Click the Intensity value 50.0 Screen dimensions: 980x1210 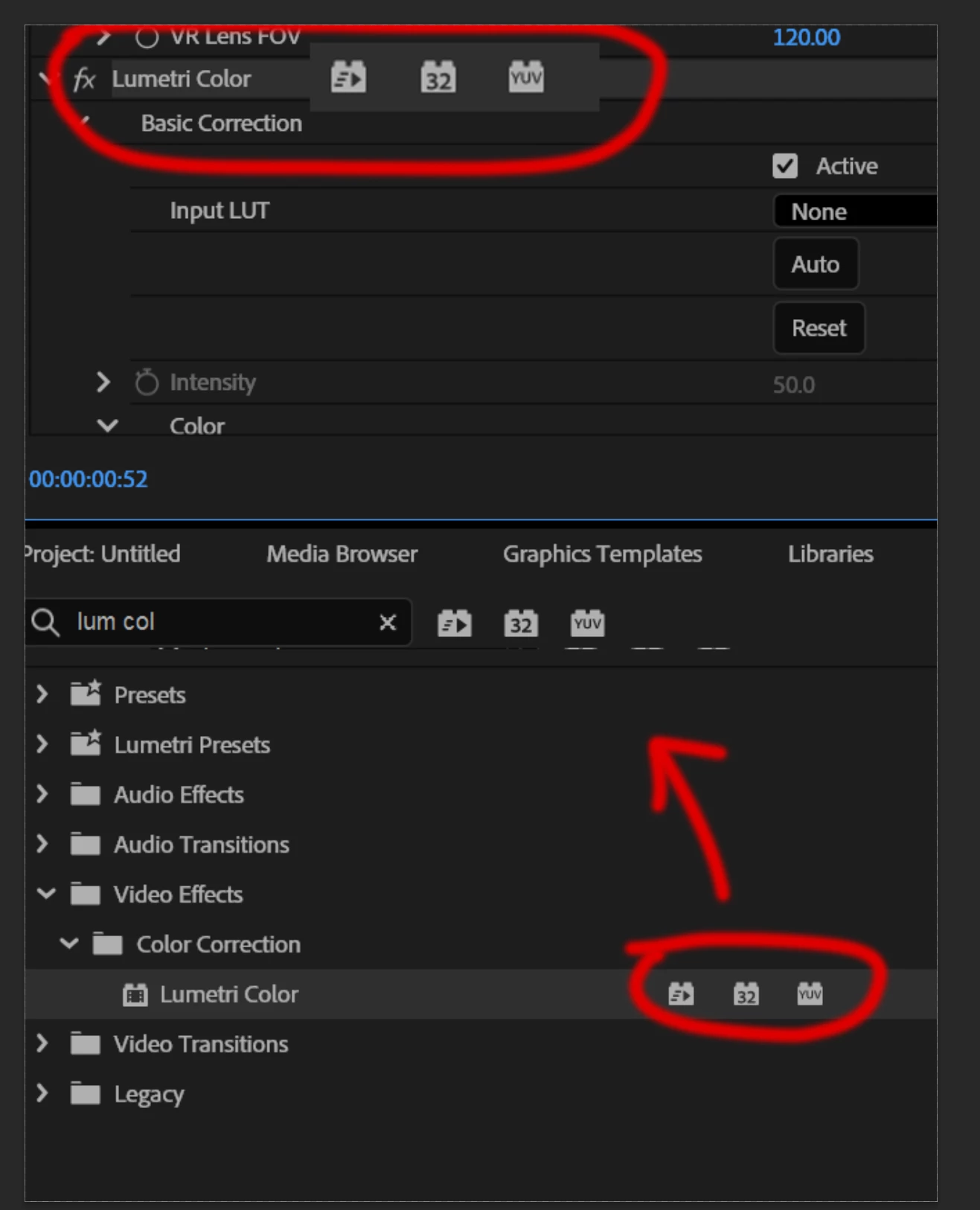(x=794, y=385)
